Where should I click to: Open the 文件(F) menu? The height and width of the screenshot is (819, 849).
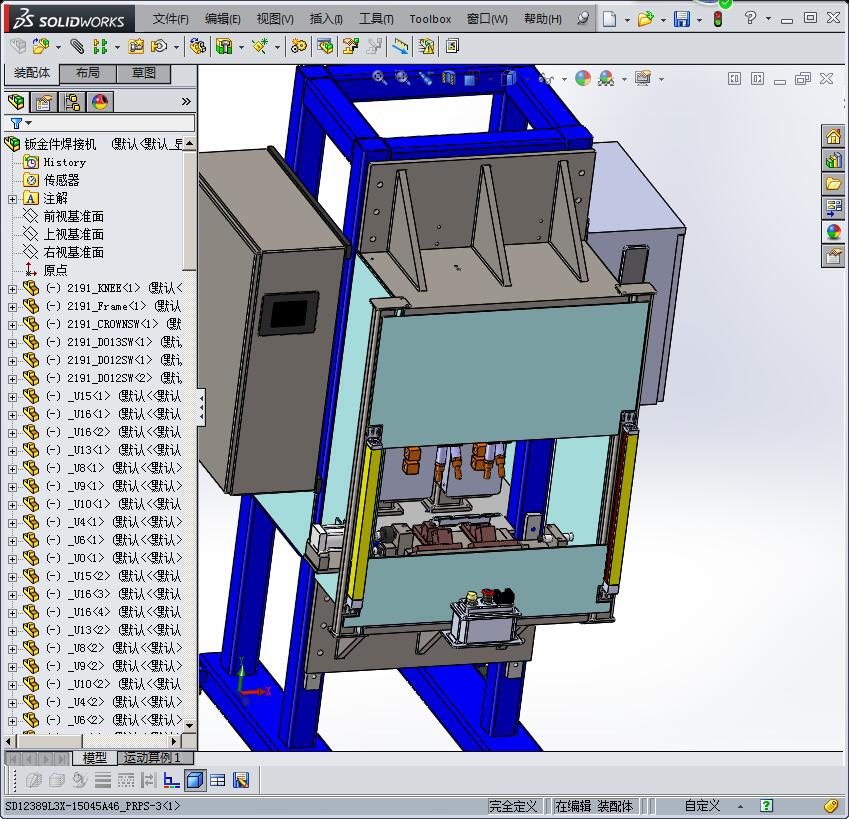pos(171,19)
